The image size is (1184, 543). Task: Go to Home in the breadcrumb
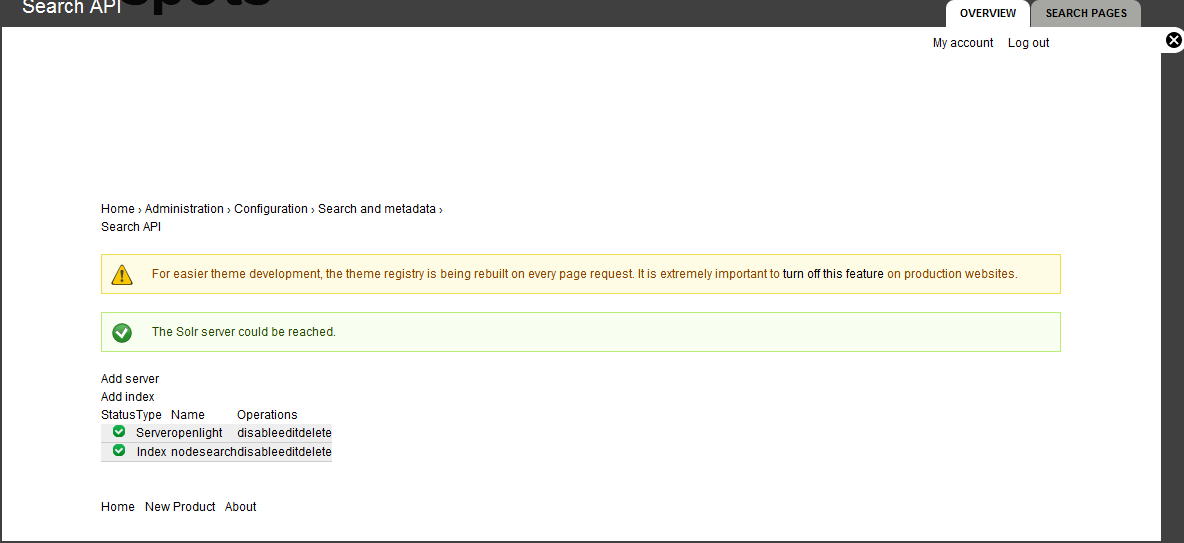coord(118,209)
